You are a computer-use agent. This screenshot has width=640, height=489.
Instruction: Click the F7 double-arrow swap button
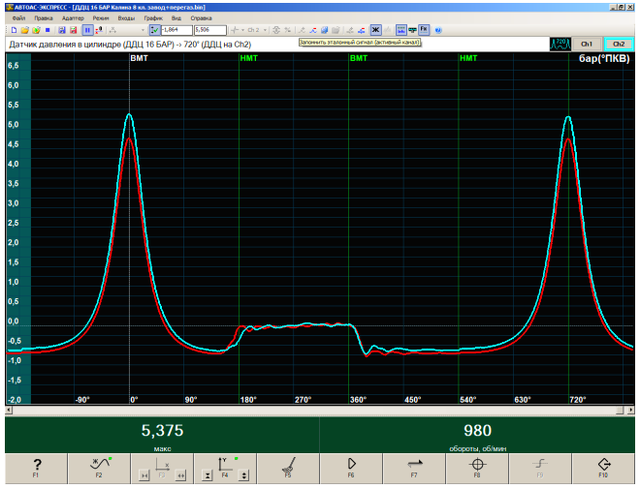(414, 468)
